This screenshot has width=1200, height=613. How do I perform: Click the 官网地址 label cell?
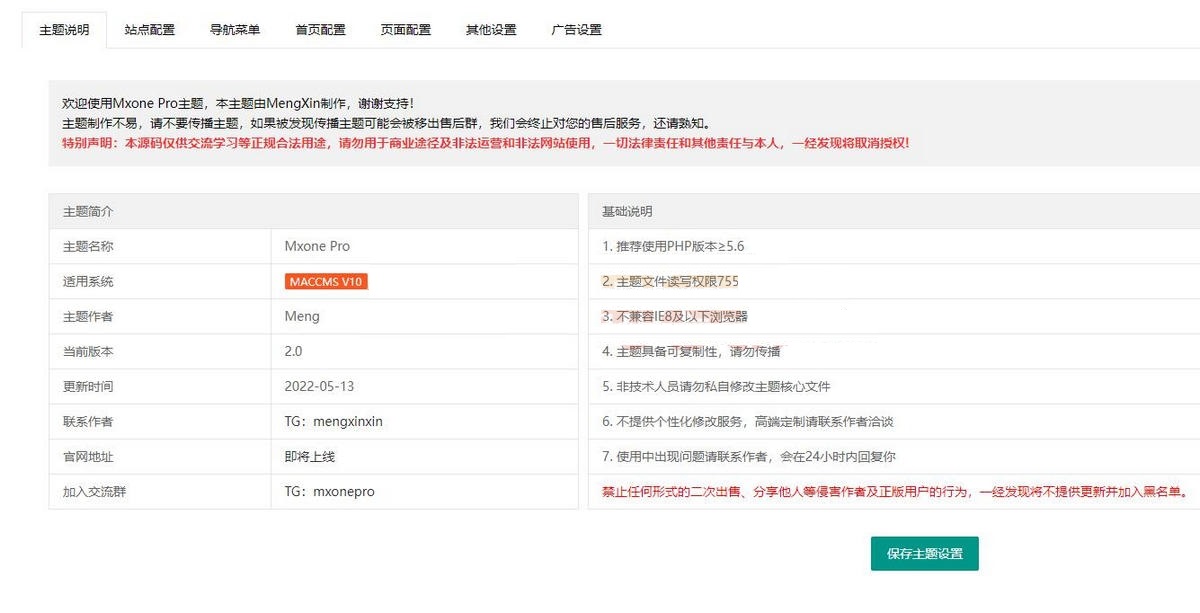(160, 456)
